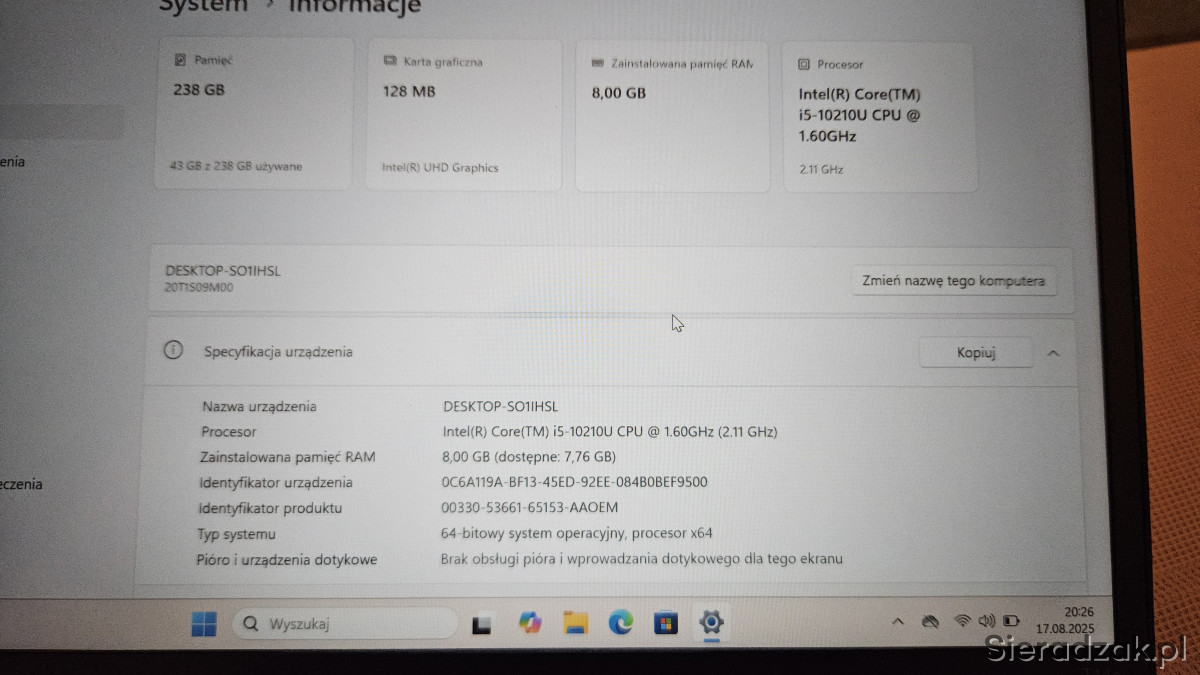Open Microsoft Store from the taskbar

click(x=666, y=624)
